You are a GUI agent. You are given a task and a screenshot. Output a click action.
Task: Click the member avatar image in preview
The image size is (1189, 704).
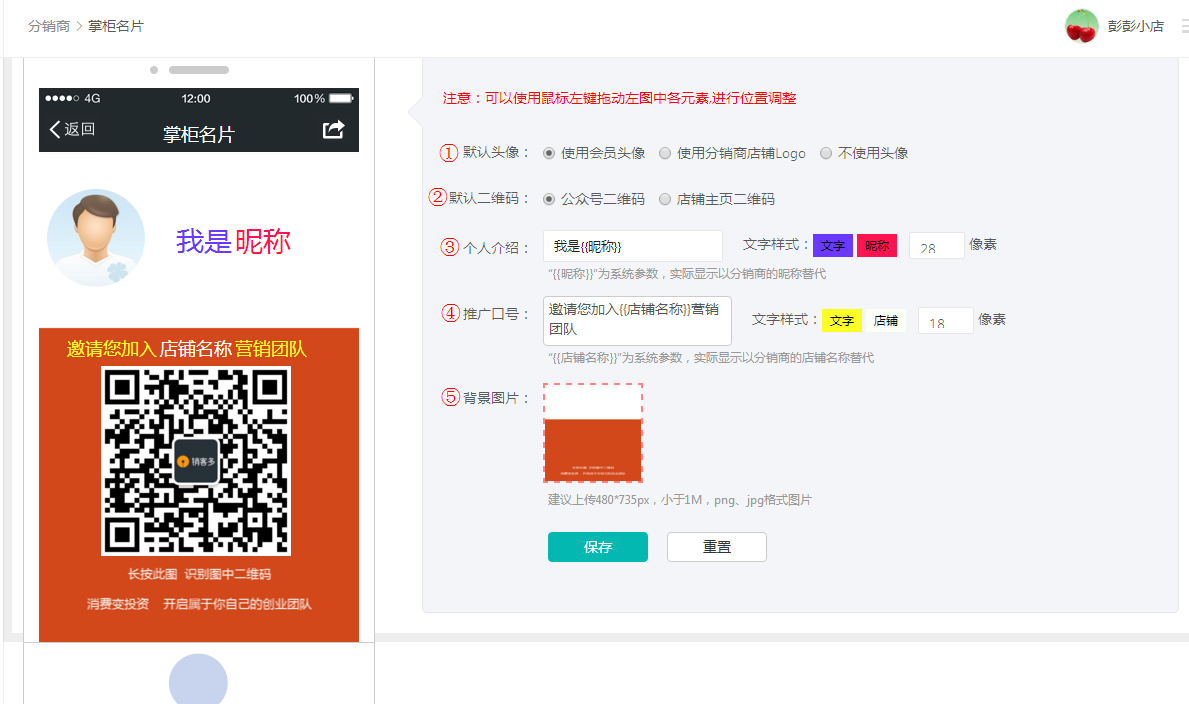click(x=96, y=237)
